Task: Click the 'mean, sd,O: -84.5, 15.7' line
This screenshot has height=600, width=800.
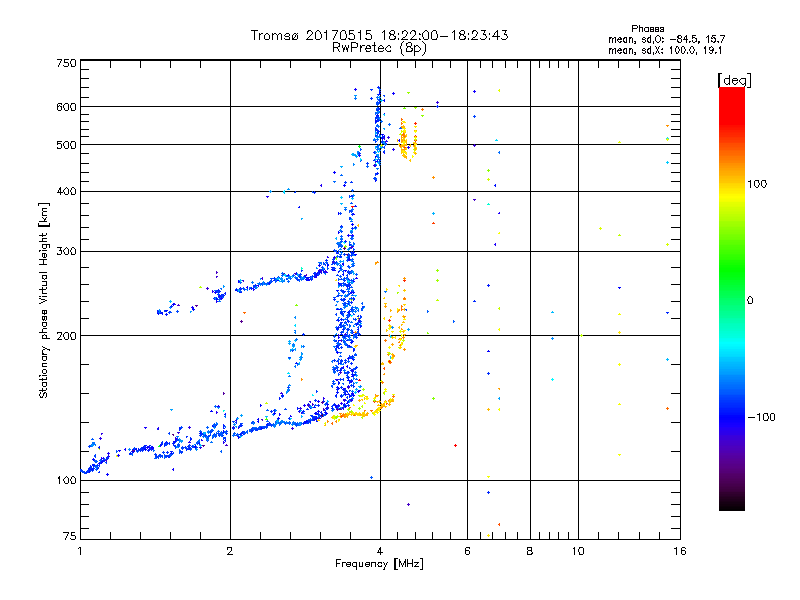Action: coord(666,39)
